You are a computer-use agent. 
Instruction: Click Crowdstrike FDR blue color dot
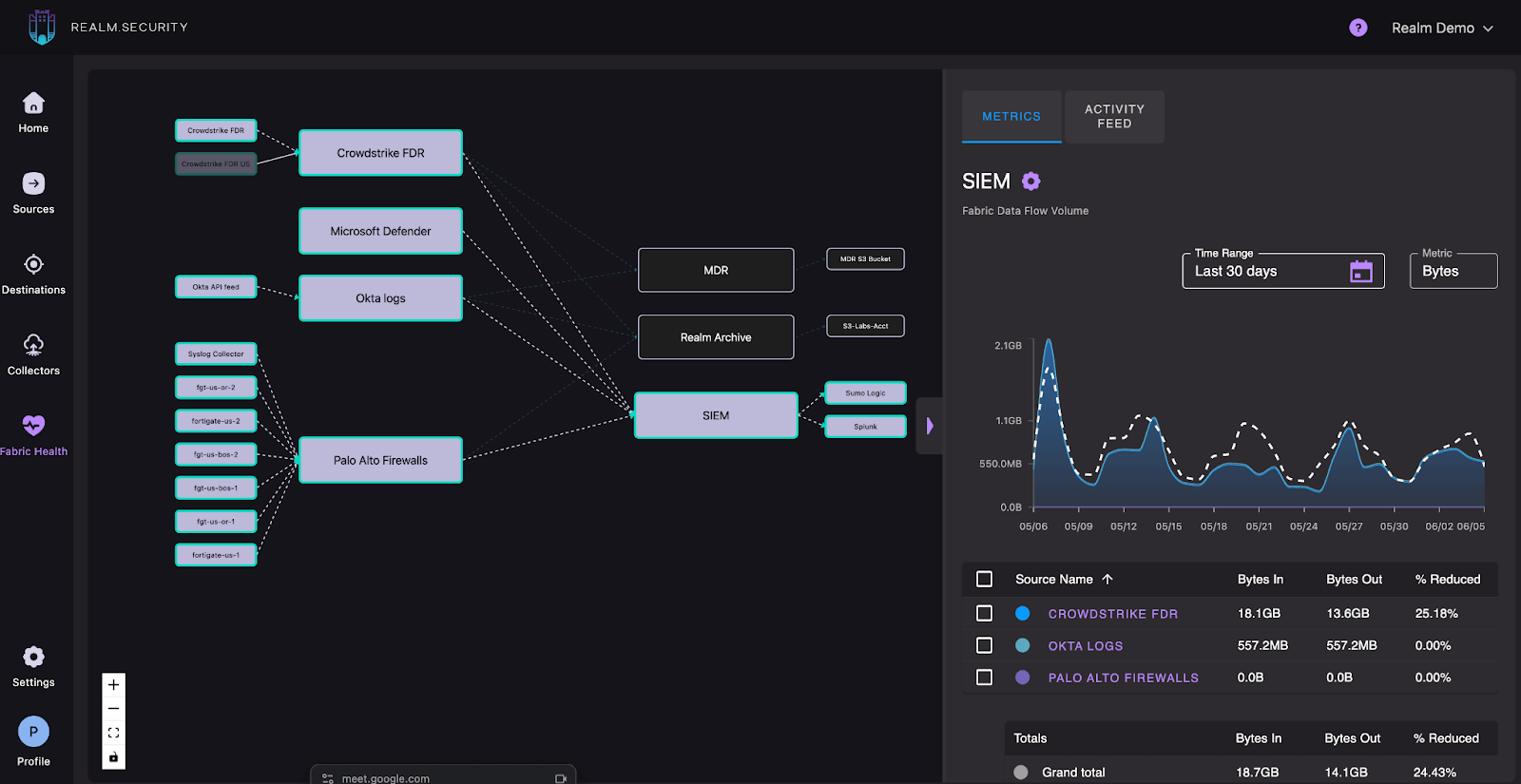click(1023, 614)
